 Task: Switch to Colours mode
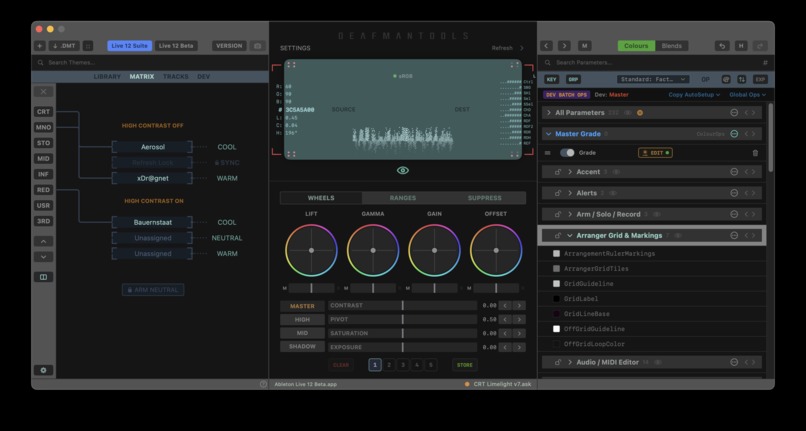[x=636, y=46]
